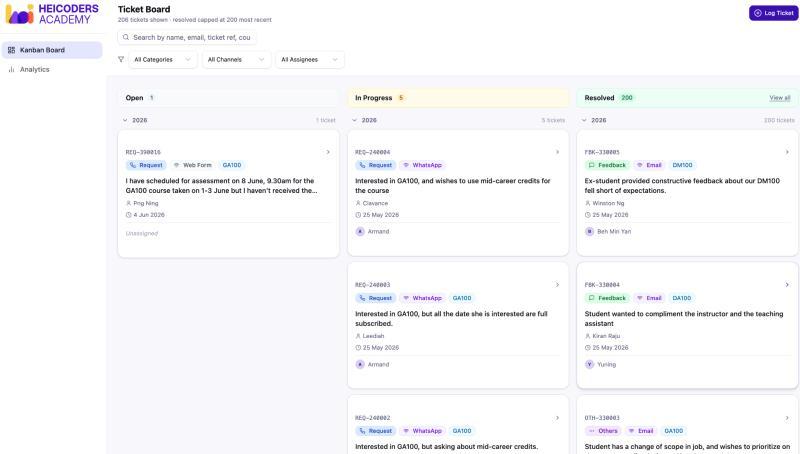
Task: Open ticket REQ-240002 via its arrow
Action: (x=557, y=418)
